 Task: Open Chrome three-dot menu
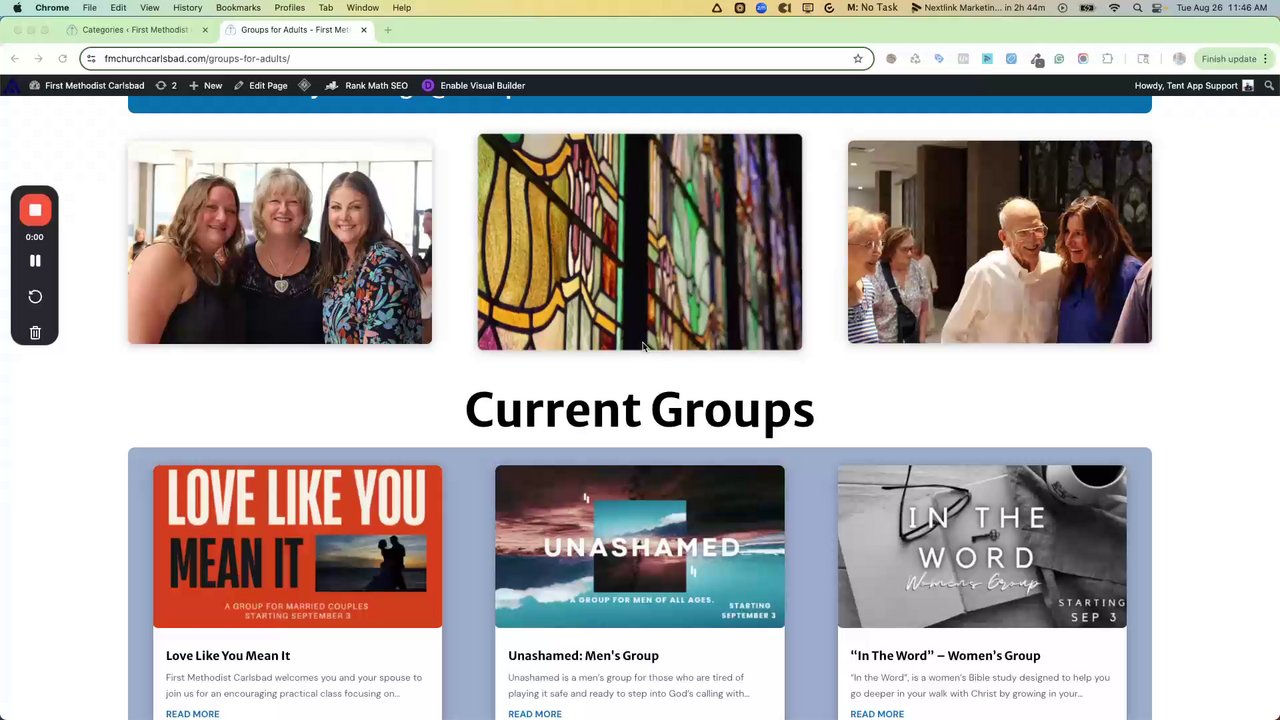pos(1265,59)
